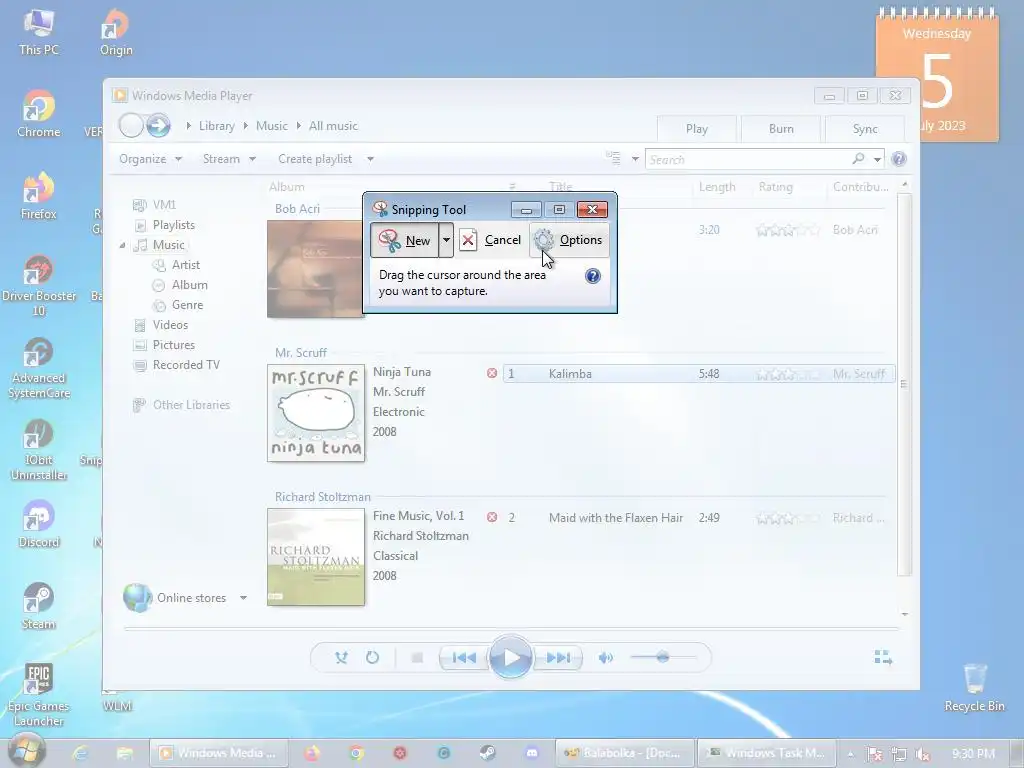This screenshot has width=1024, height=768.
Task: Sort by the Rating column header
Action: click(x=776, y=187)
